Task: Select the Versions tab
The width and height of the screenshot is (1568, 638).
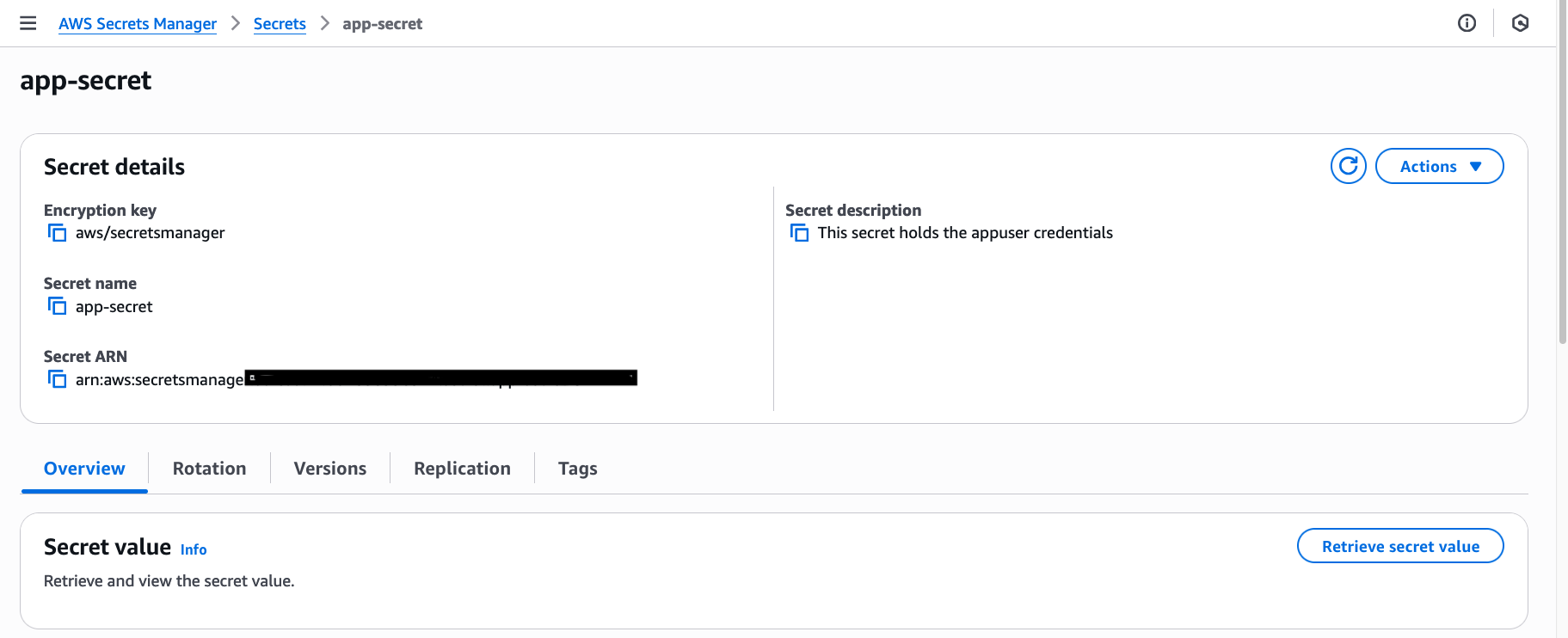Action: [329, 469]
